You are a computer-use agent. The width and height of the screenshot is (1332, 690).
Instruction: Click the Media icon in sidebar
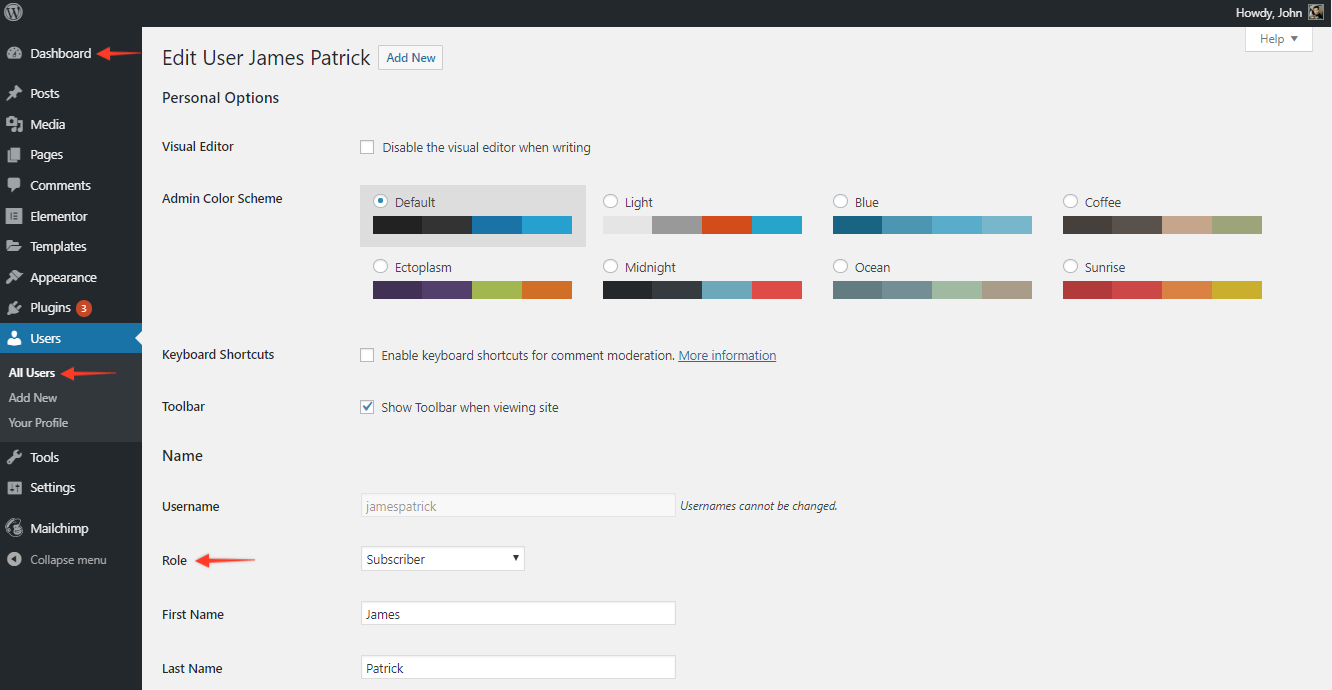[x=14, y=124]
